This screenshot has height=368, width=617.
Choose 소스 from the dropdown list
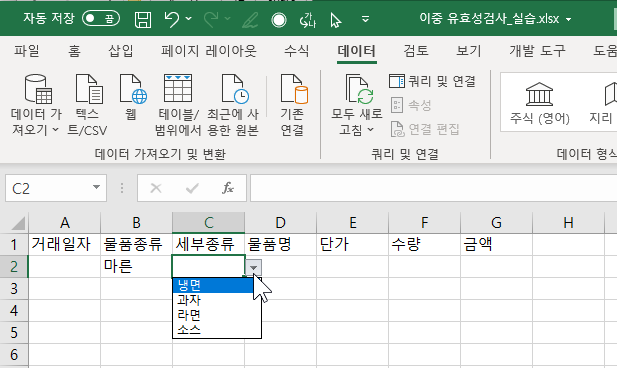pos(217,330)
